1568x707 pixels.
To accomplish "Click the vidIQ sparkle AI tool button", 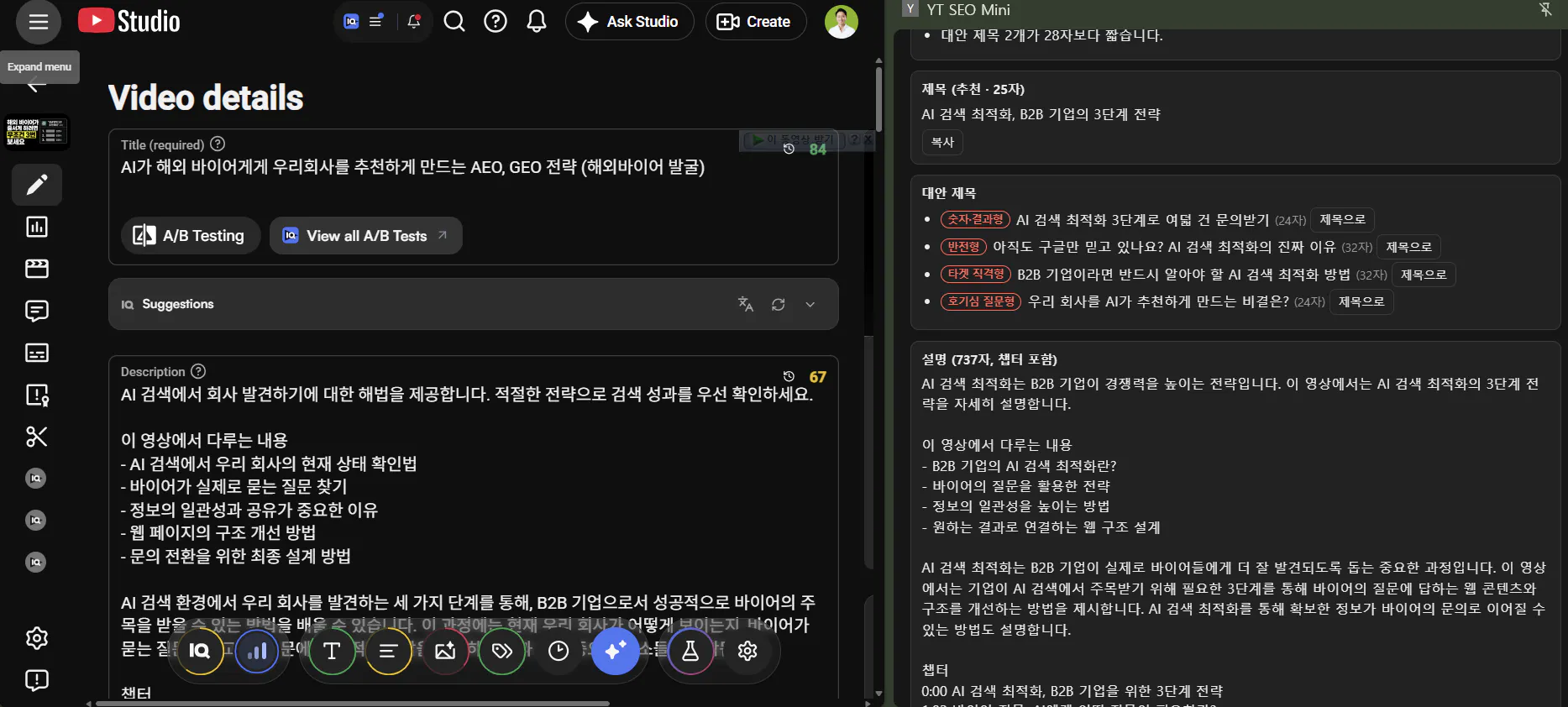I will 616,651.
